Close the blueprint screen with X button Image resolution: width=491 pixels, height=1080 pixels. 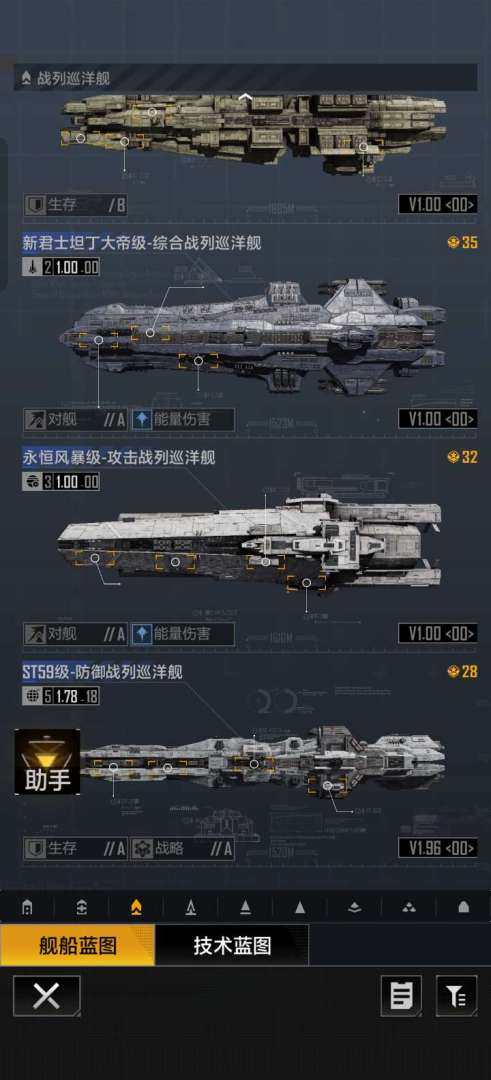pyautogui.click(x=47, y=996)
